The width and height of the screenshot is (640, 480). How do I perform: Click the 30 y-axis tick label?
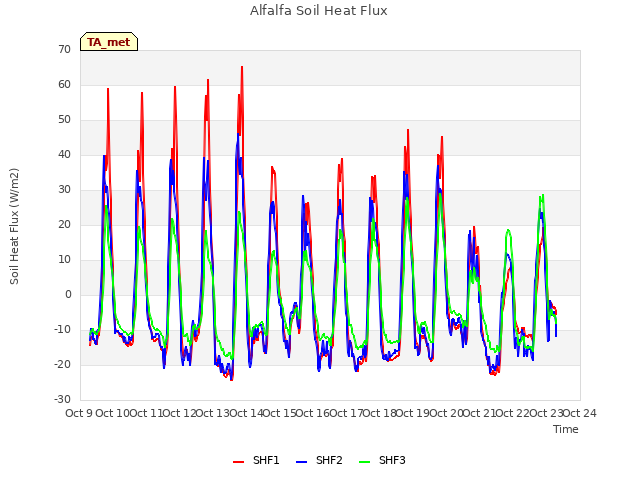coord(64,189)
